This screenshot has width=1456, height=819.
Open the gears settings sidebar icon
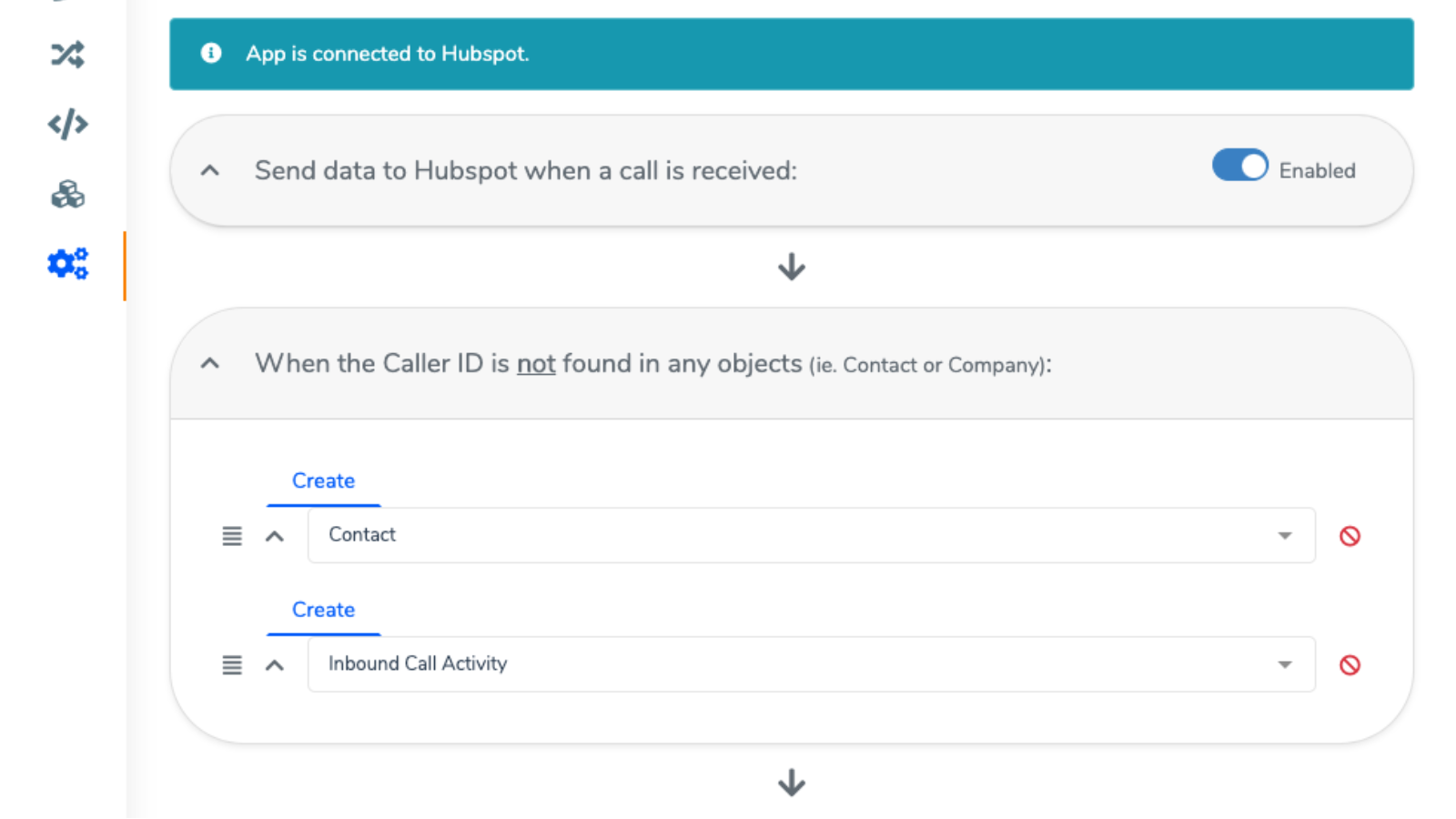pos(67,264)
